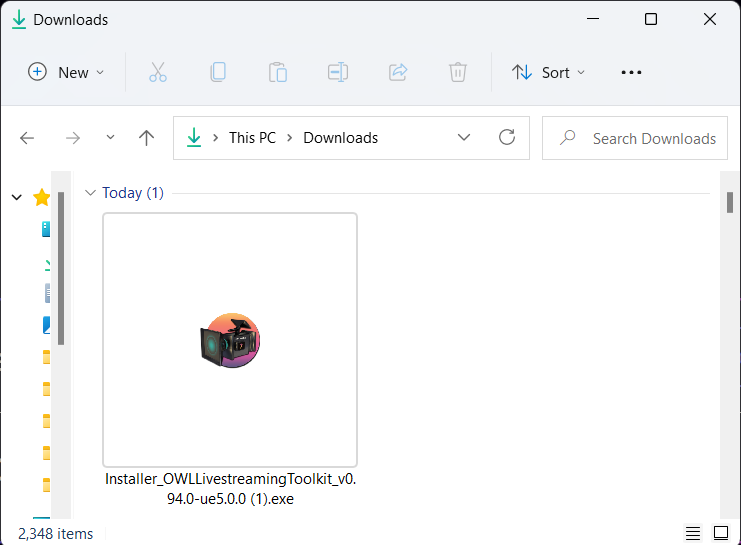Screen dimensions: 741x545
Task: Click the green download icon in address bar
Action: pos(194,138)
